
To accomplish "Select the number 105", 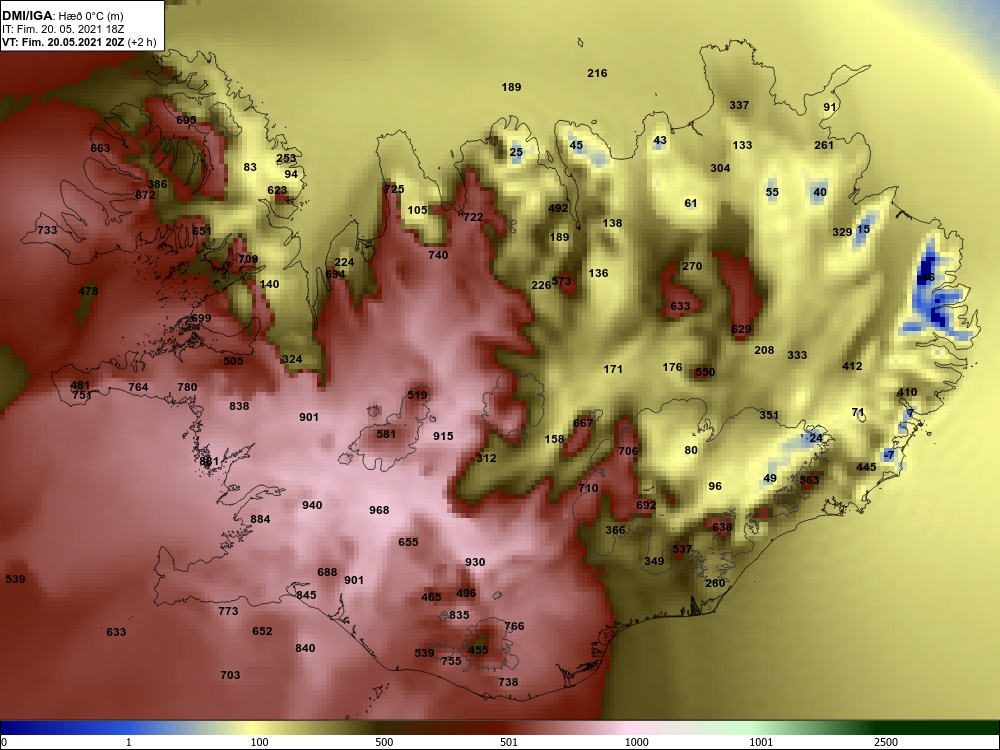I will click(x=417, y=210).
